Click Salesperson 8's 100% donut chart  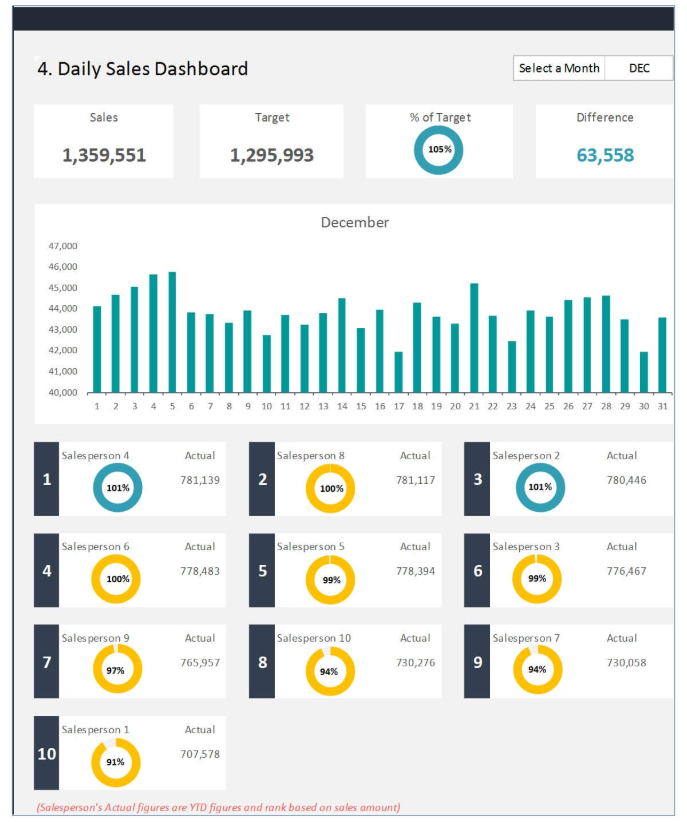tap(331, 489)
